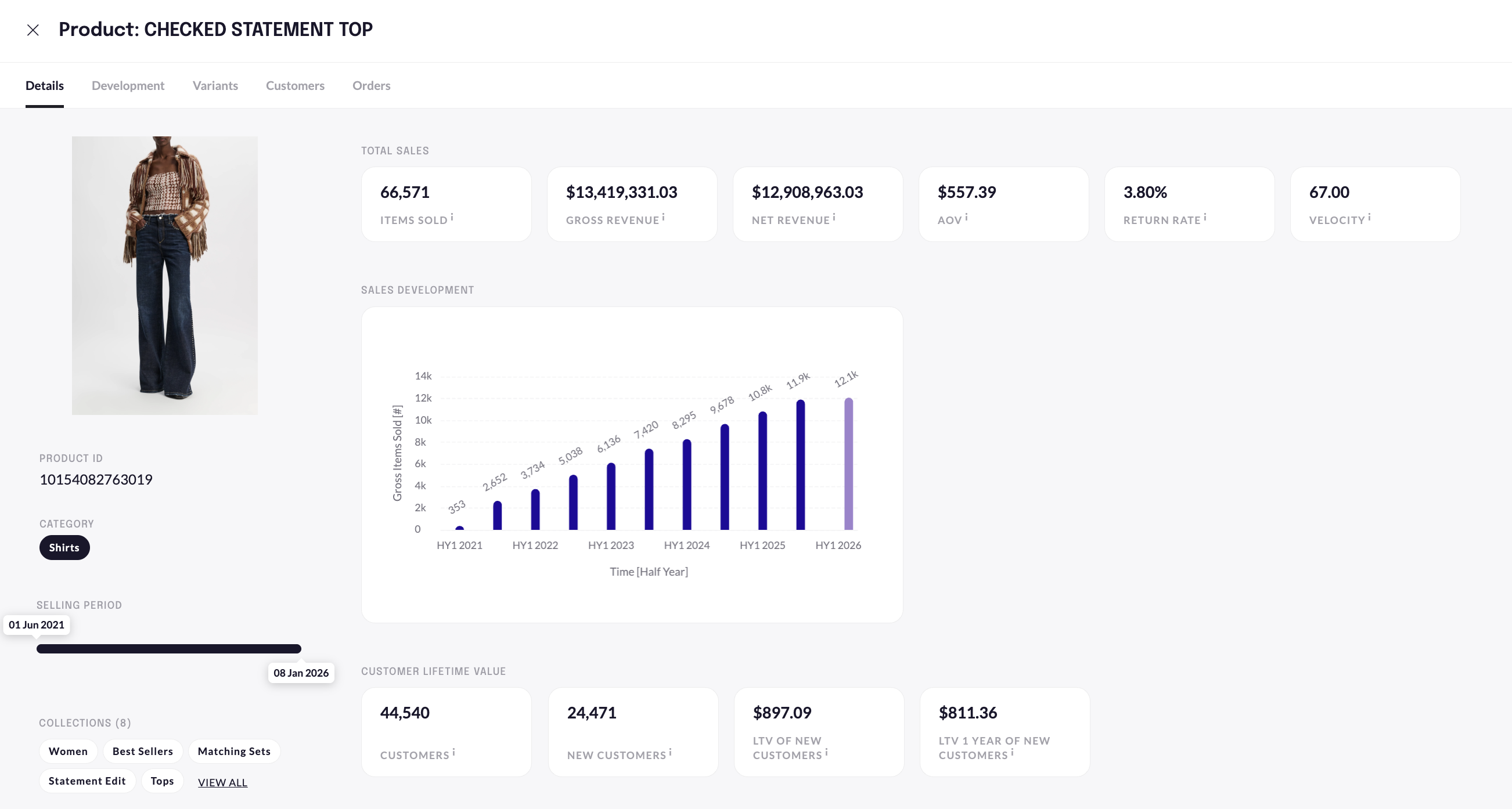Click the product model image
The image size is (1512, 809).
[x=164, y=276]
